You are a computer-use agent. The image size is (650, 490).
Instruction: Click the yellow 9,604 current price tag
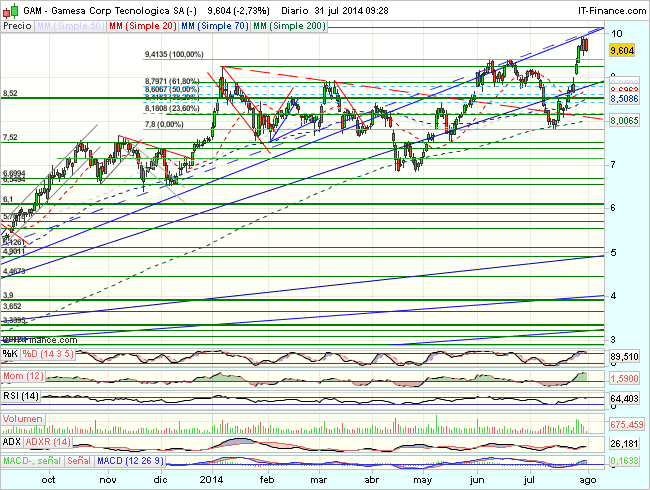tap(622, 51)
